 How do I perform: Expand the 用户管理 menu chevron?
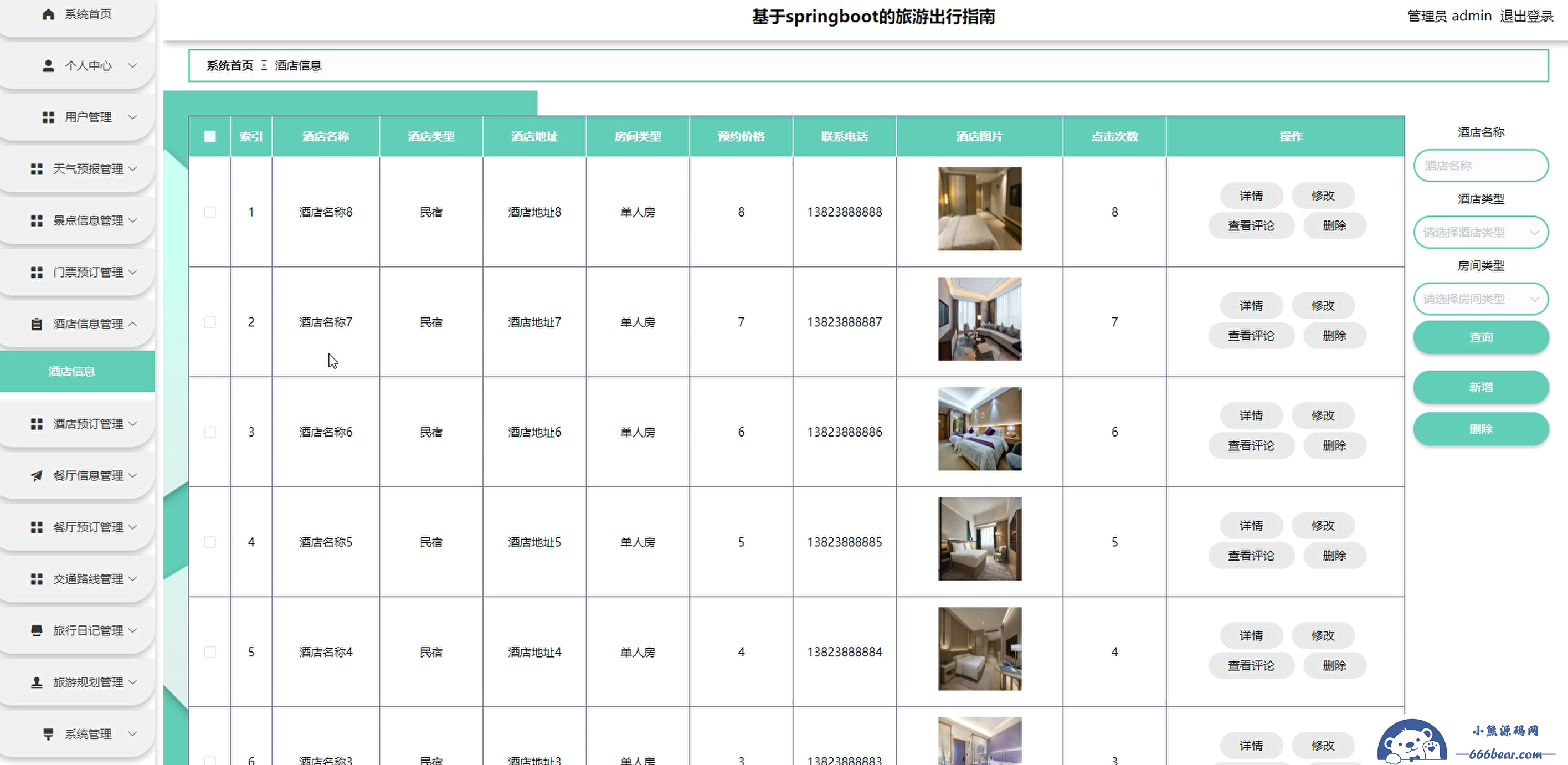point(133,117)
